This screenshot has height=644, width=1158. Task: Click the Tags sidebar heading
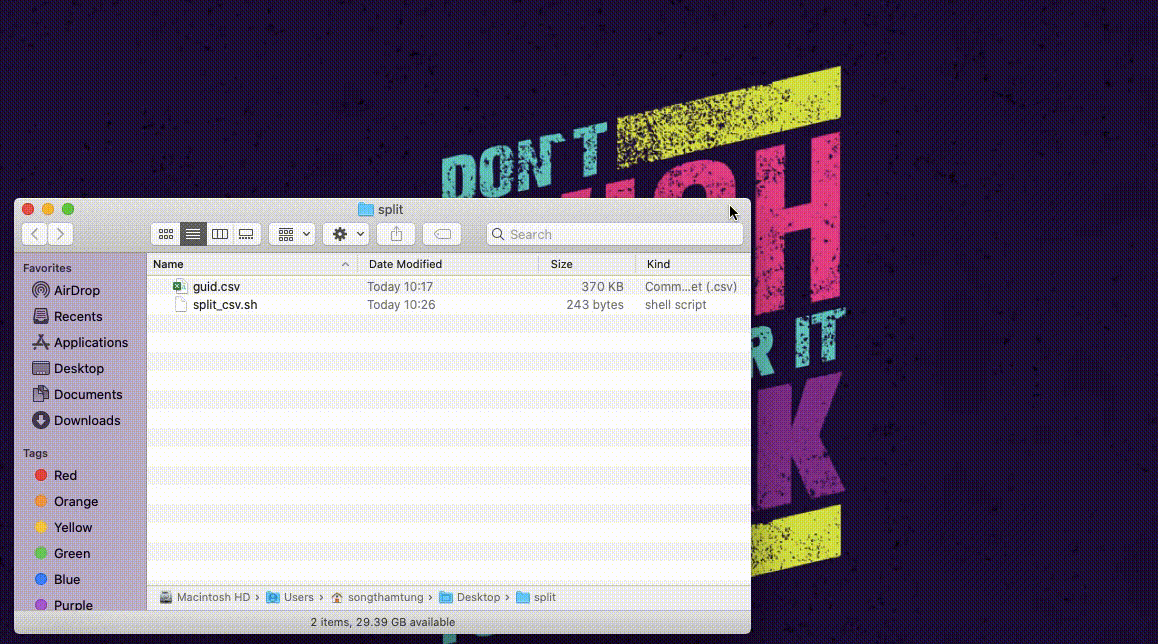click(35, 453)
